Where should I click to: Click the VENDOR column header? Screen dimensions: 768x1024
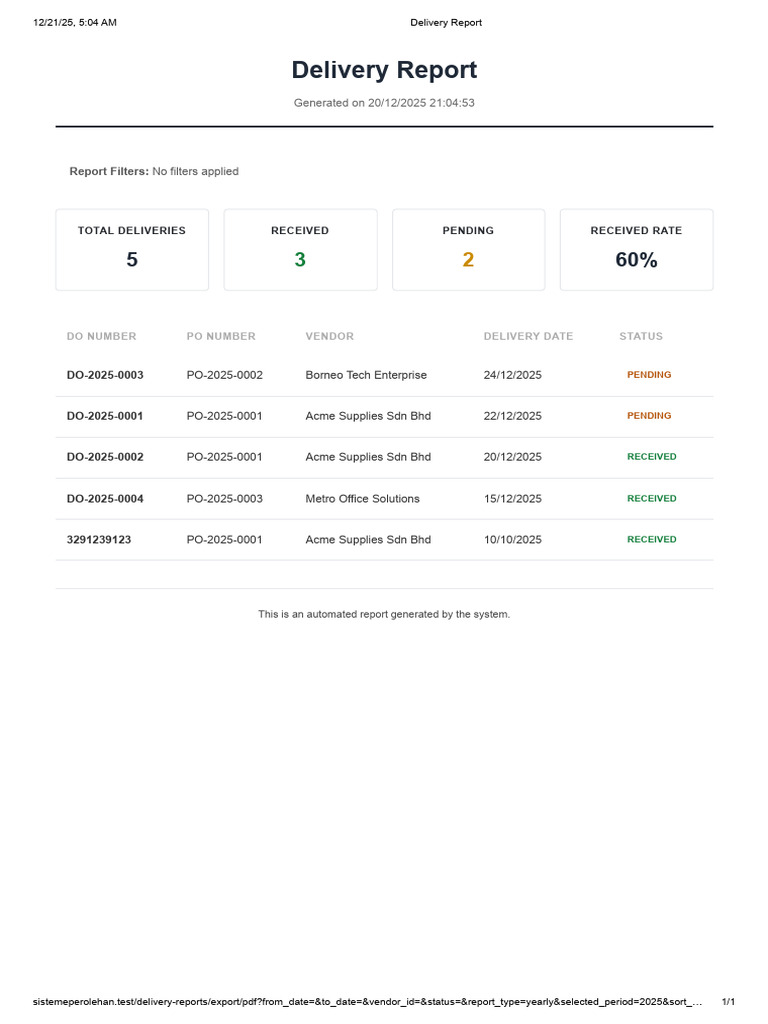tap(329, 336)
